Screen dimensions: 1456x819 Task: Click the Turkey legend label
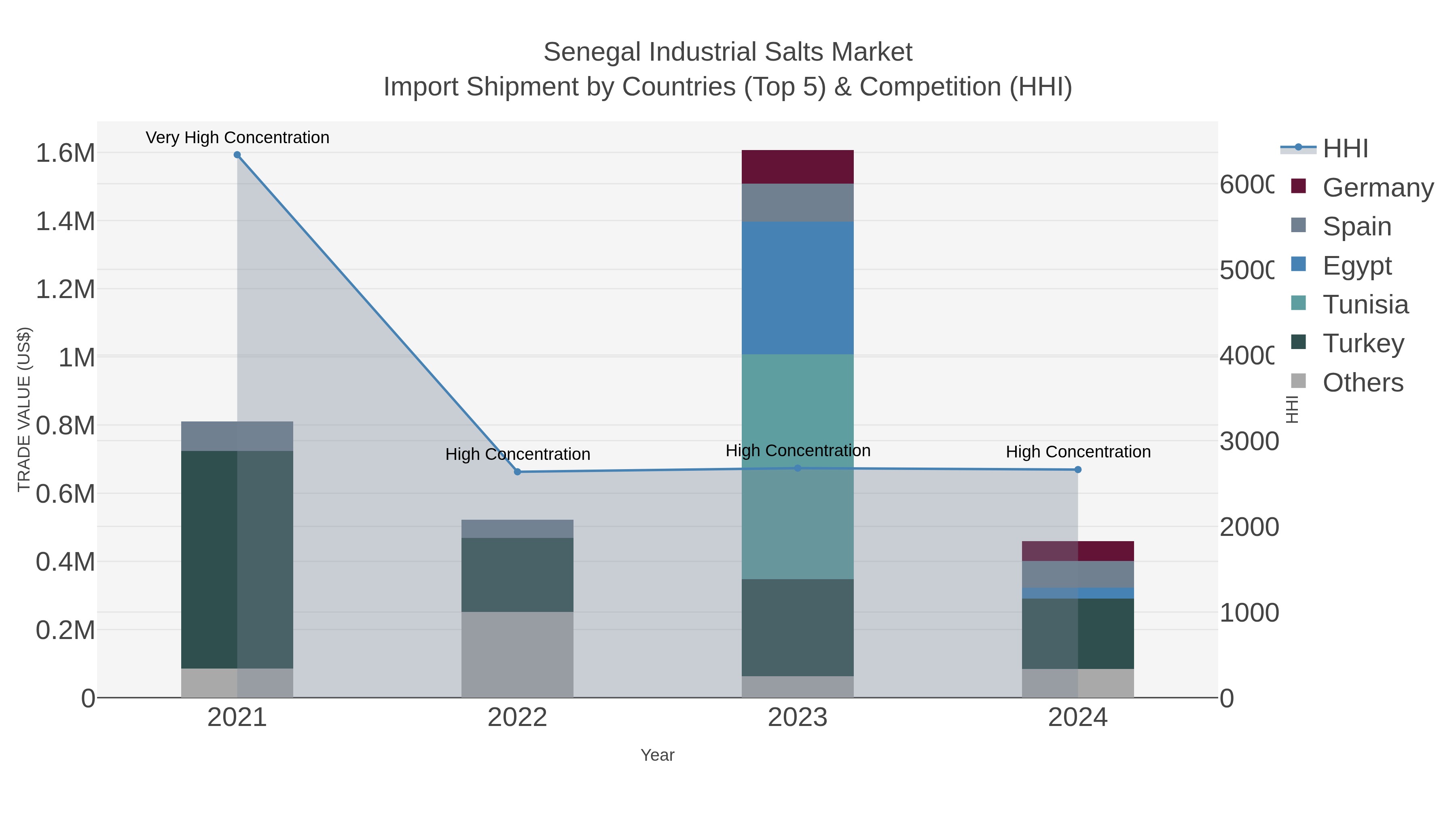pyautogui.click(x=1363, y=343)
